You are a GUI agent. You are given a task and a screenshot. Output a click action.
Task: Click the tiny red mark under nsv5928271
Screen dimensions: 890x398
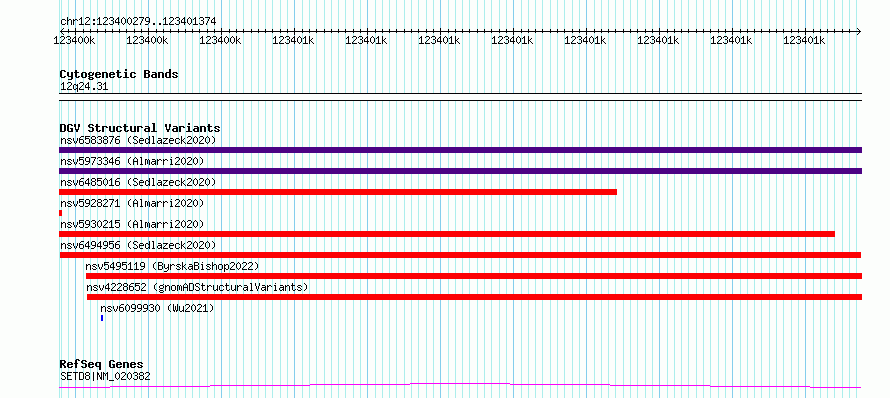coord(61,213)
